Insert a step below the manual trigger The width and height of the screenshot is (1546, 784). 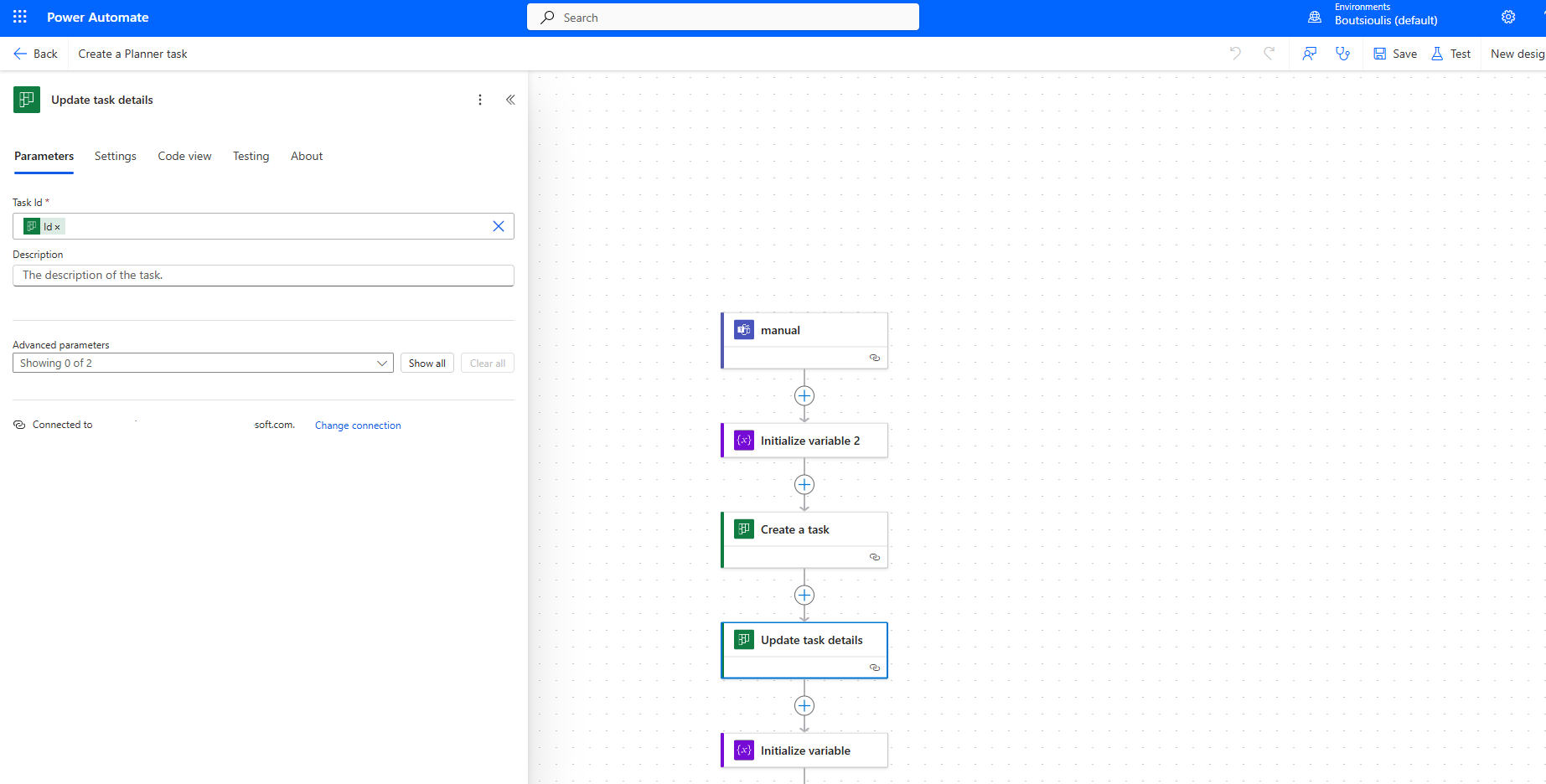pyautogui.click(x=804, y=396)
